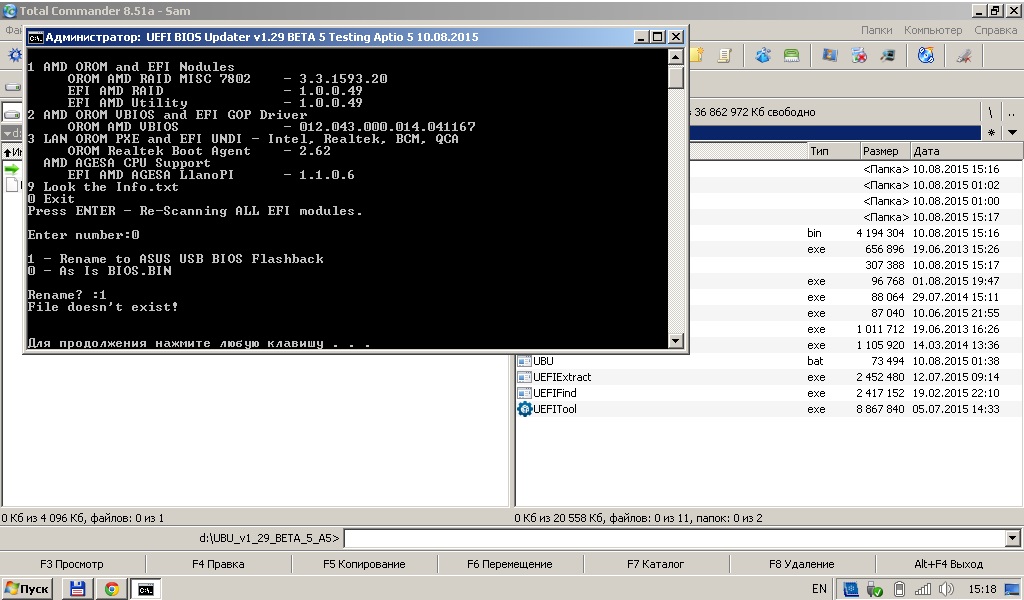Click the root directory backslash button
1024x600 pixels.
tap(990, 112)
